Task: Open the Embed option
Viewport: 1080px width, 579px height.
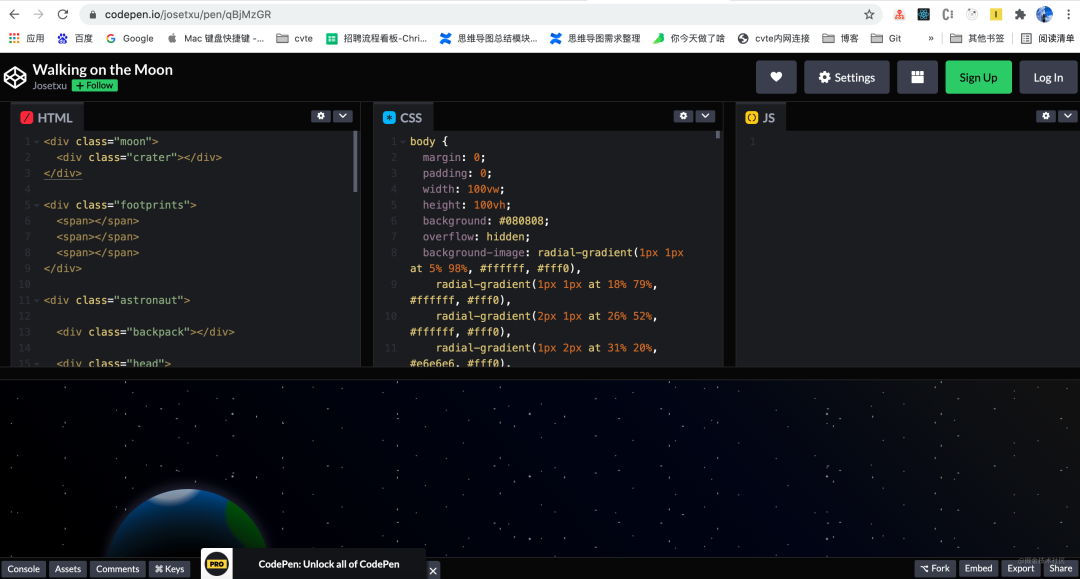Action: point(978,569)
